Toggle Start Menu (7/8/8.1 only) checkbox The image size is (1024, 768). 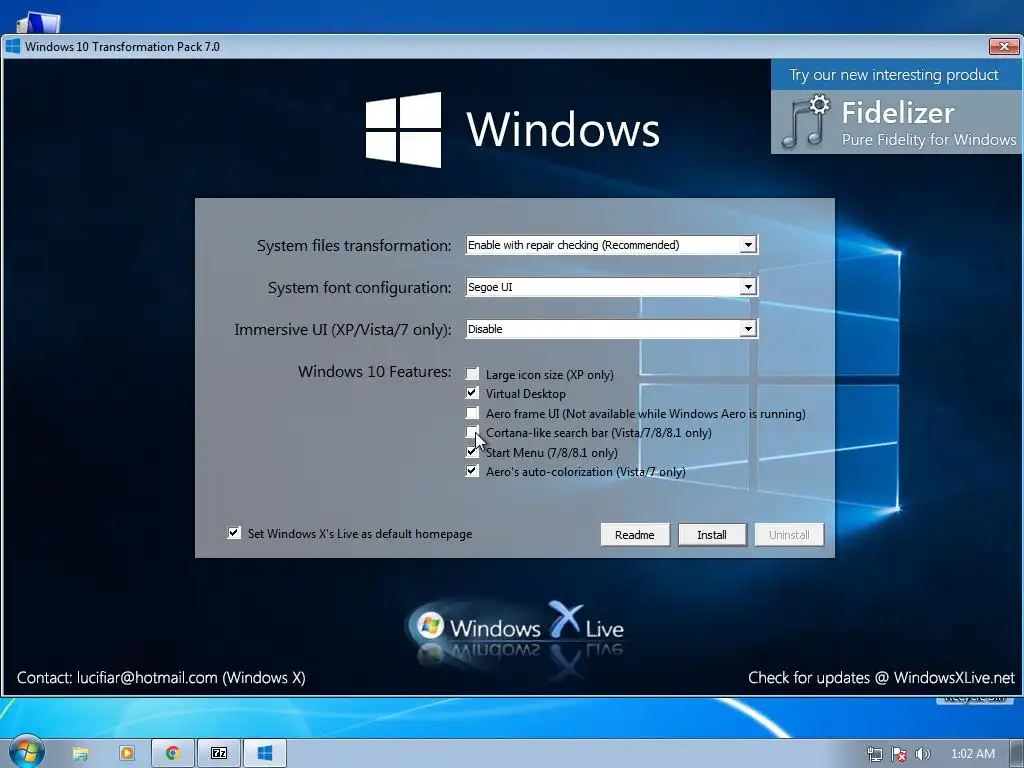click(x=471, y=452)
